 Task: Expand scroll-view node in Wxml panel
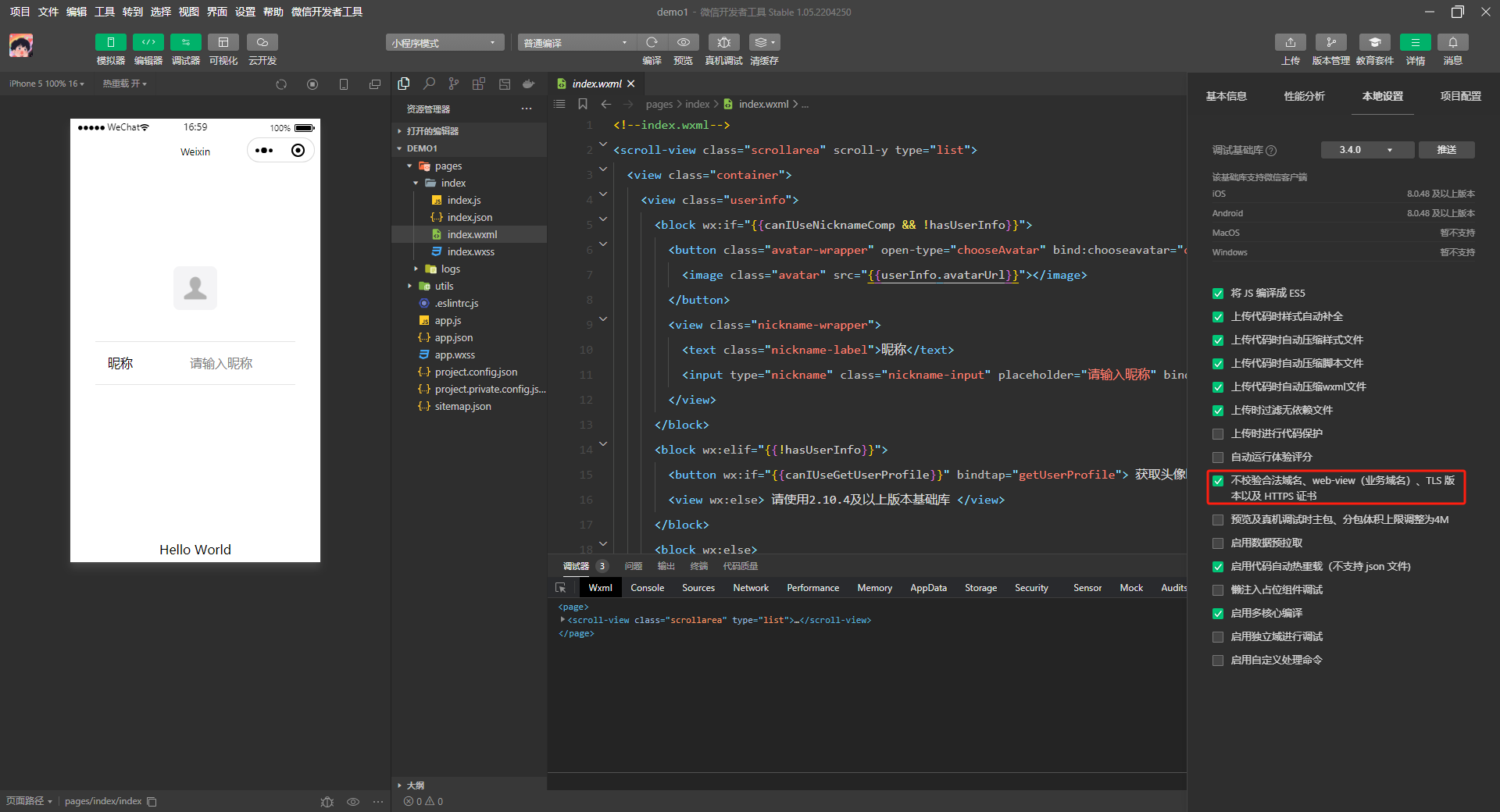tap(562, 620)
